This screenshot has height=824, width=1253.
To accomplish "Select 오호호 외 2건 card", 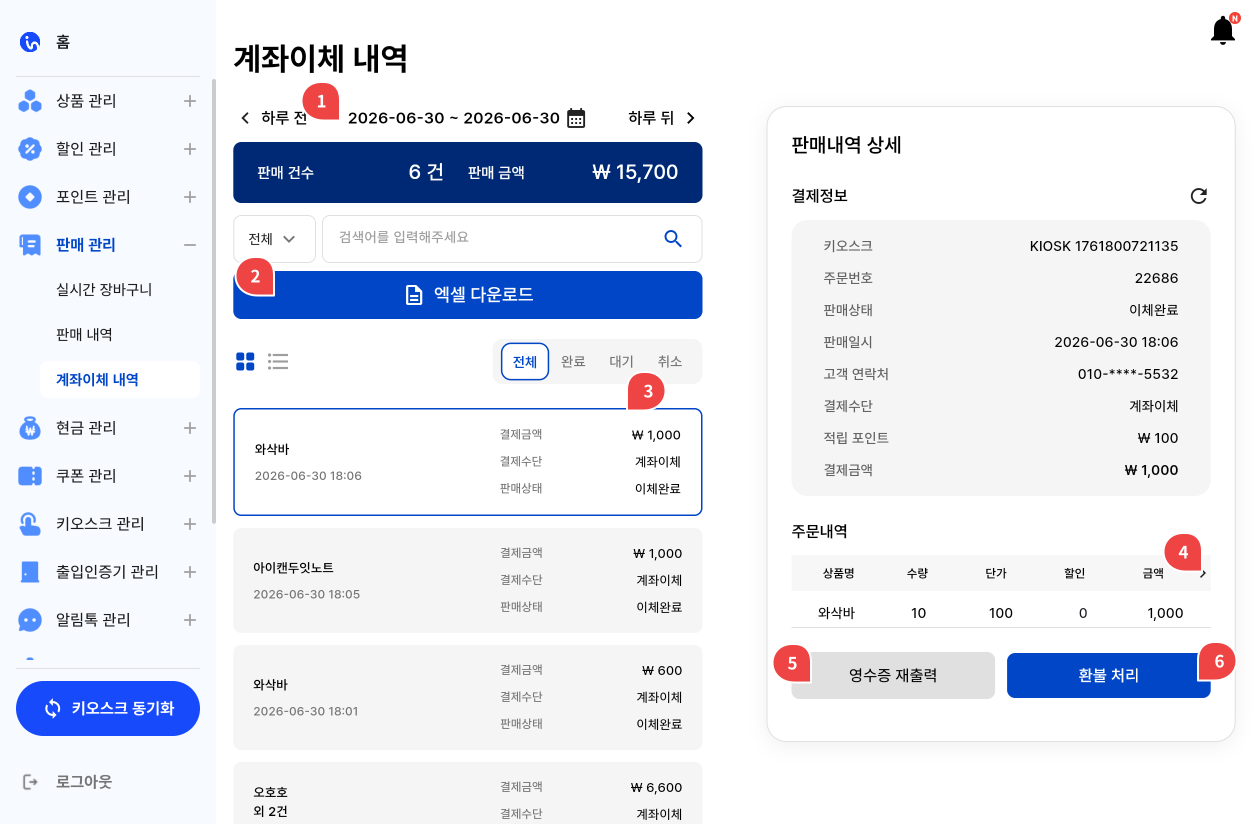I will (x=468, y=793).
